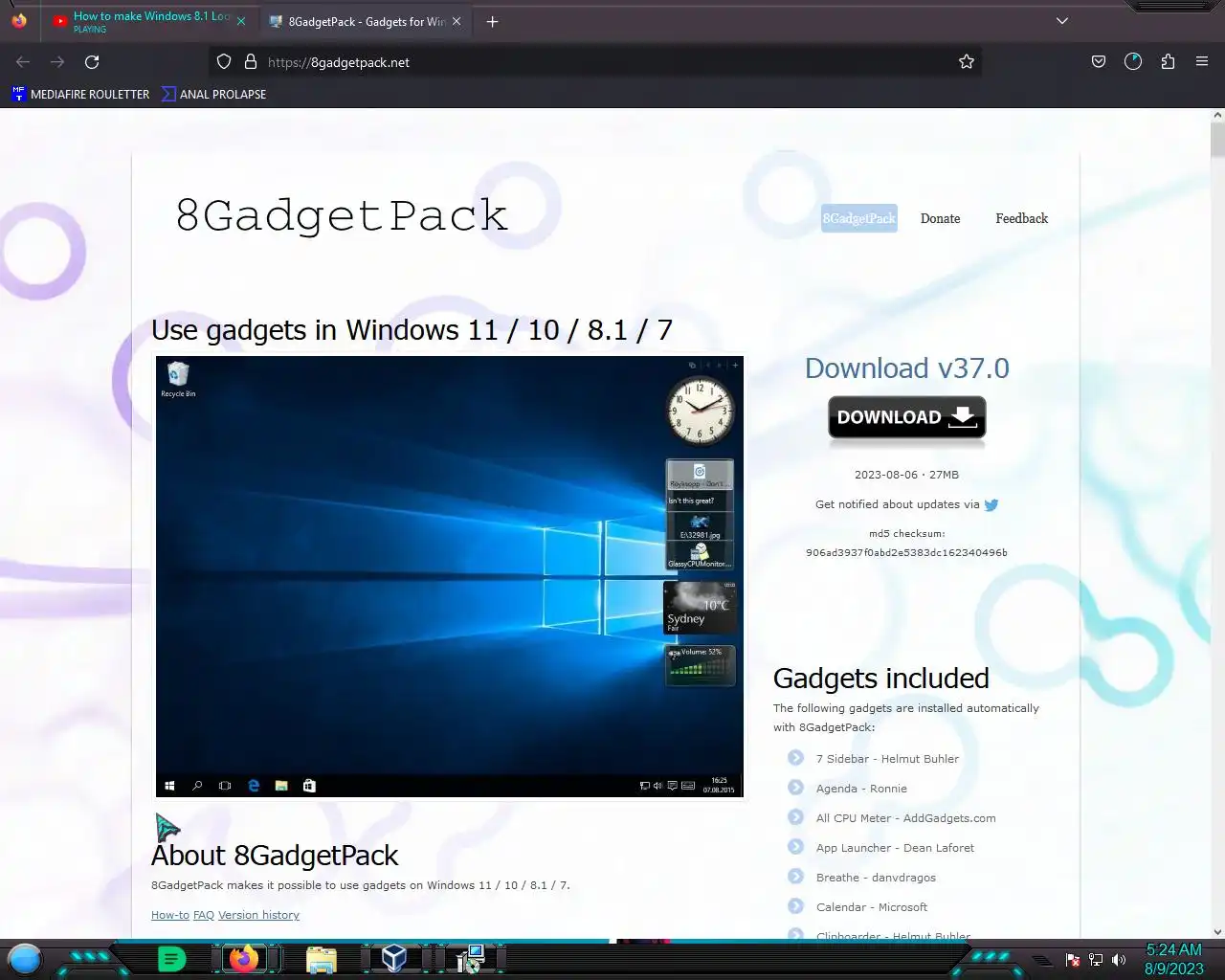Click the scrollbar down arrow
The height and width of the screenshot is (980, 1225).
pos(1217,931)
